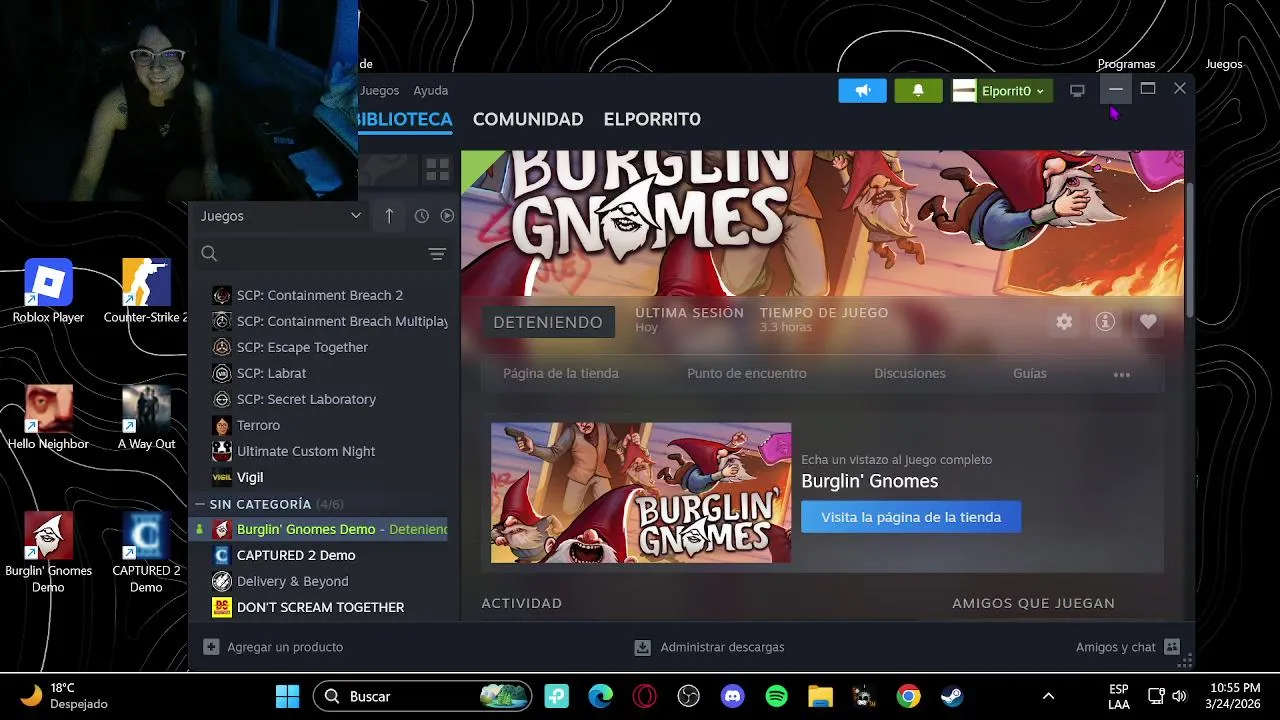Open Spotify from taskbar
The height and width of the screenshot is (720, 1280).
click(777, 696)
